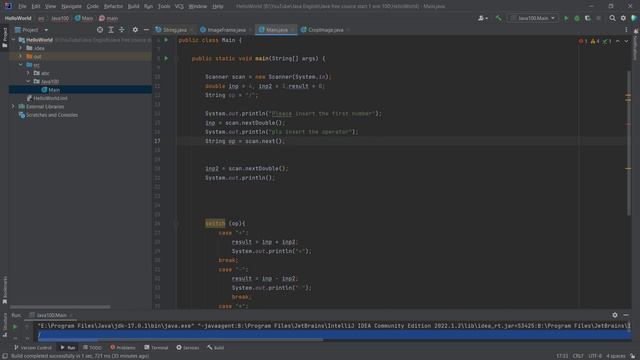Click the editor vertical scrollbar
Viewport: 640px width, 360px height.
coord(629,143)
